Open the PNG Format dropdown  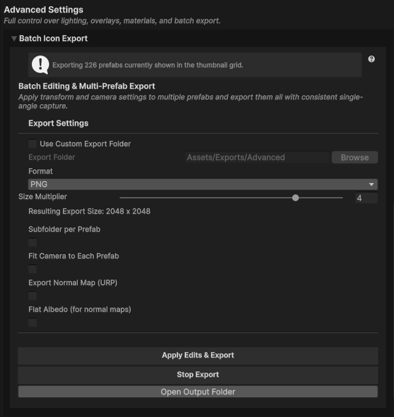pyautogui.click(x=203, y=184)
